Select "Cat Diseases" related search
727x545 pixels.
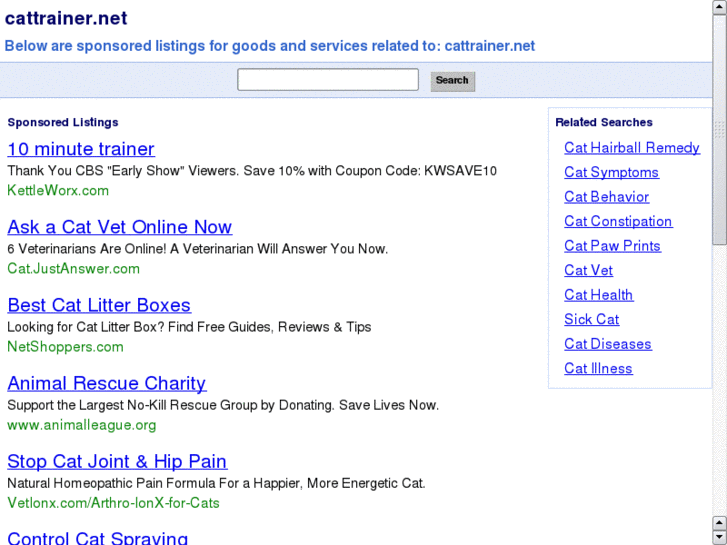click(x=607, y=344)
